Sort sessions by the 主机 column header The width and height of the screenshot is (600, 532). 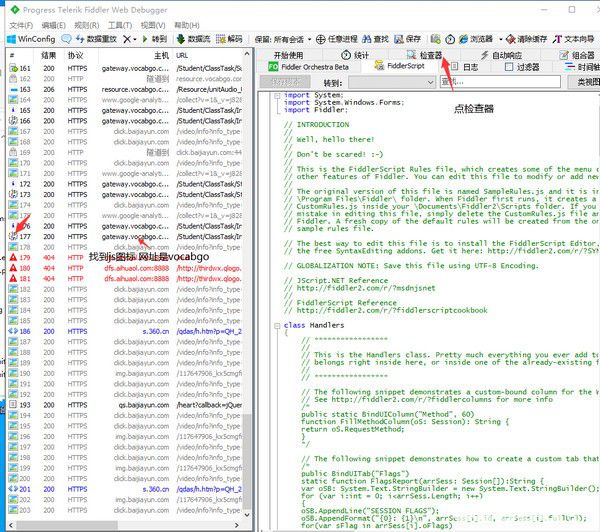pyautogui.click(x=161, y=55)
